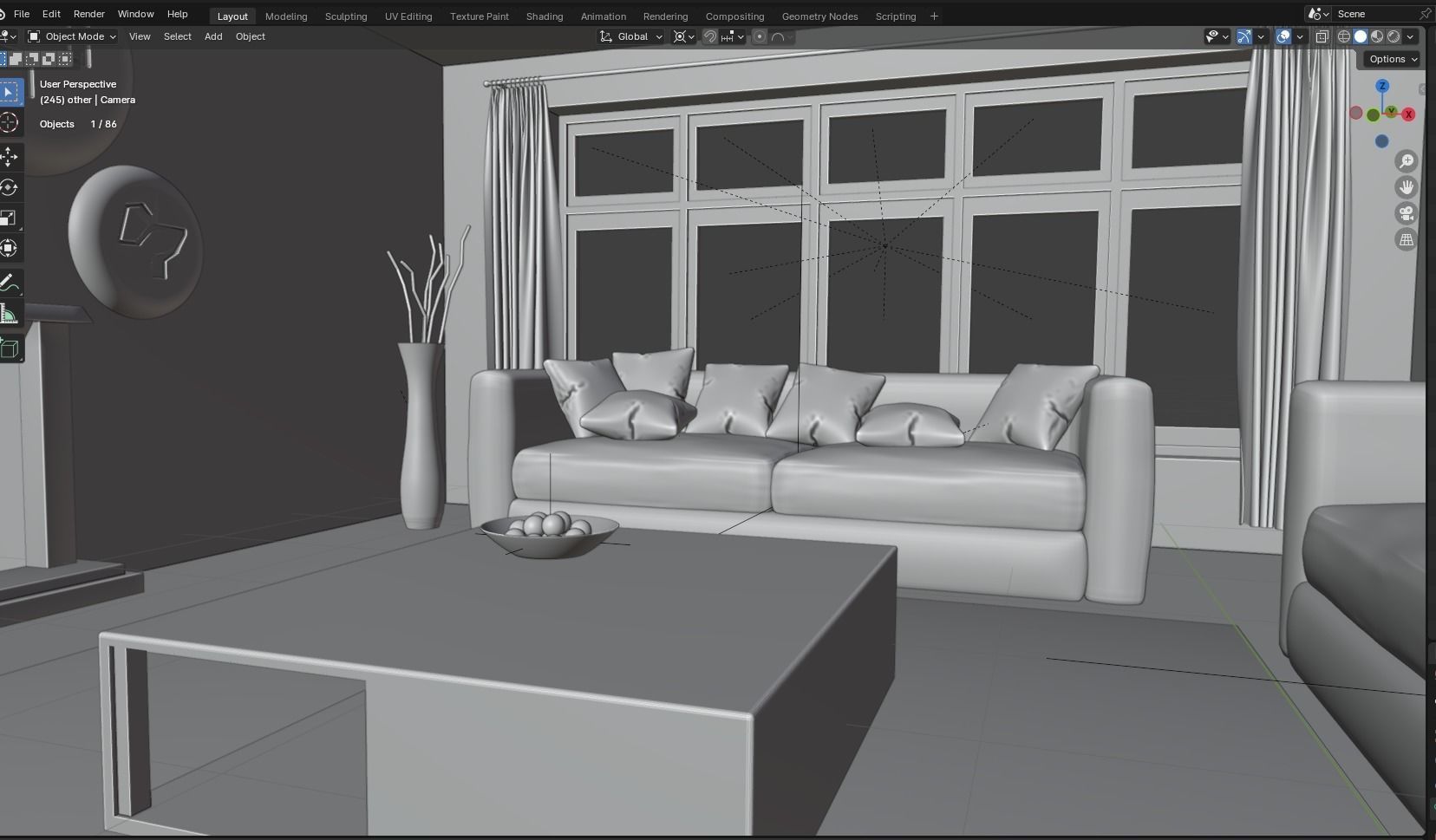
Task: Open the Window menu
Action: coord(135,14)
